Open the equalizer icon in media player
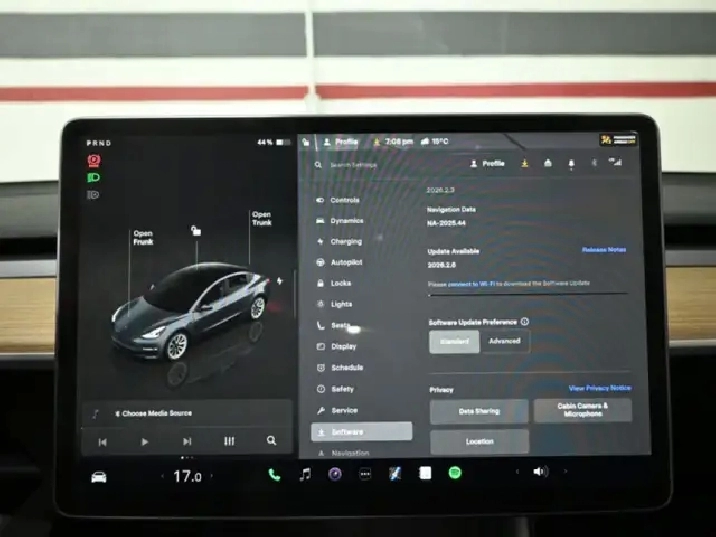This screenshot has height=537, width=716. 229,440
